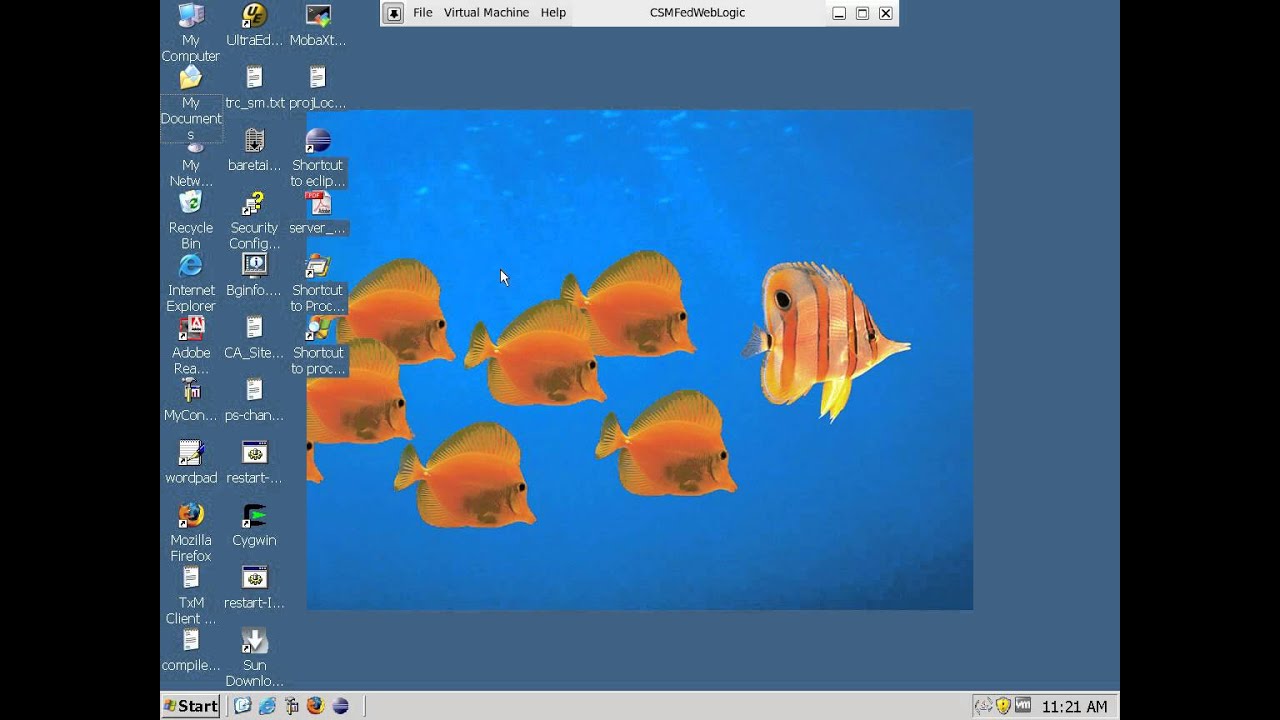Click the Windows Start button
The height and width of the screenshot is (720, 1280).
[x=191, y=706]
